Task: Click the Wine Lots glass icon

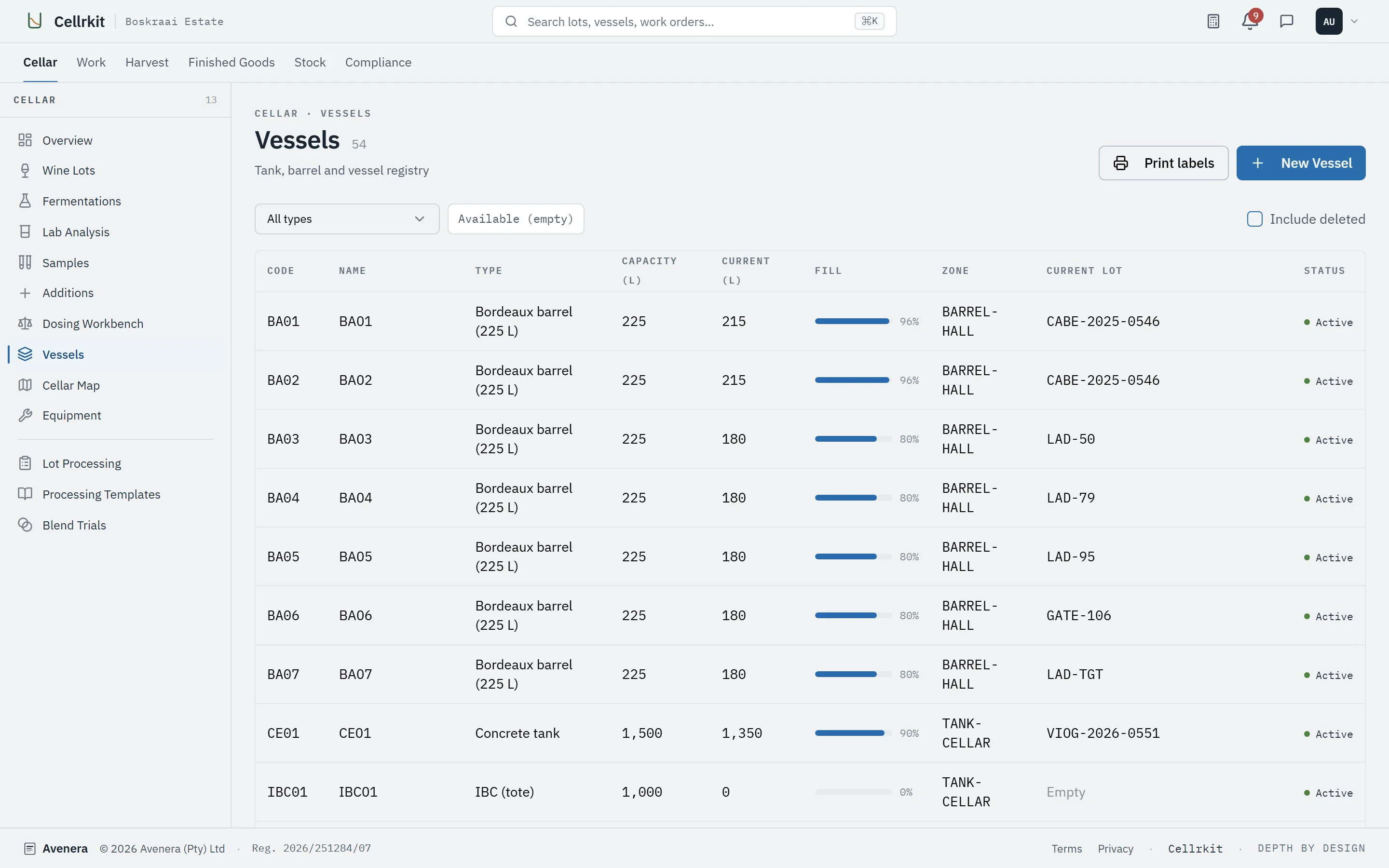Action: coord(25,171)
